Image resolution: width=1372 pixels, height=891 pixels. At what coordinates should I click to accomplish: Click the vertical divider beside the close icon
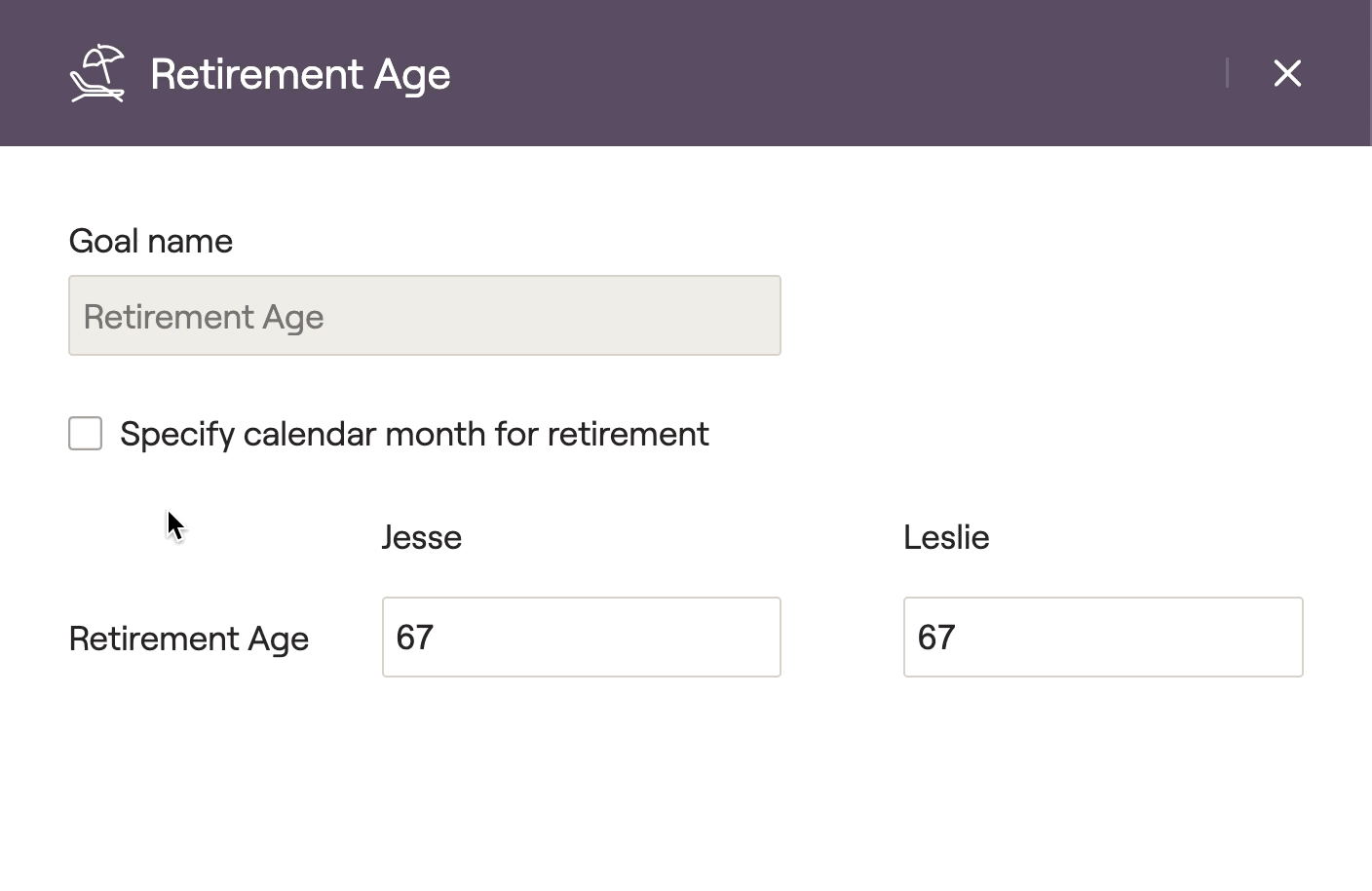coord(1227,73)
